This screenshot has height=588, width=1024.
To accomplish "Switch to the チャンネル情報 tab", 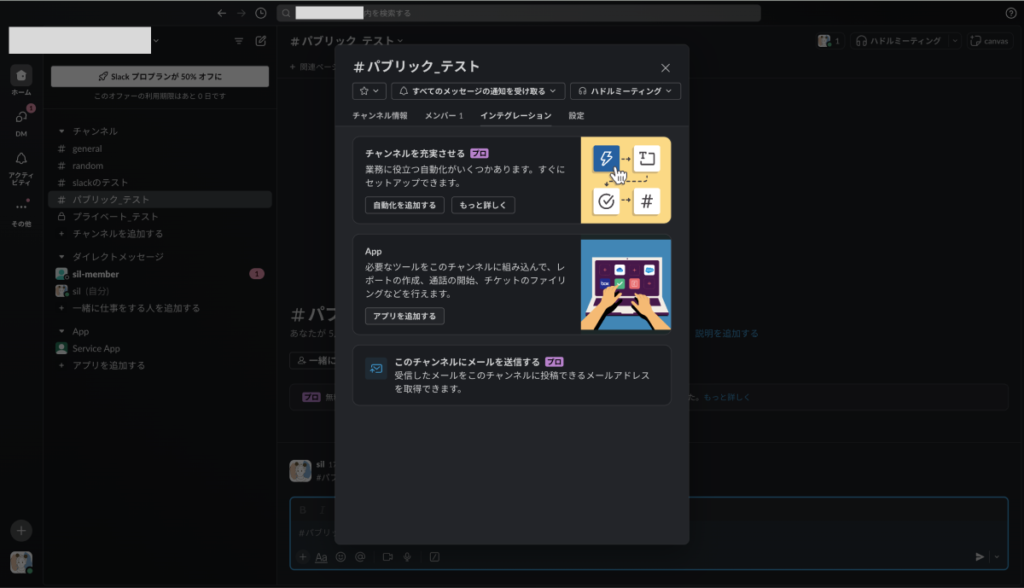I will pyautogui.click(x=380, y=116).
